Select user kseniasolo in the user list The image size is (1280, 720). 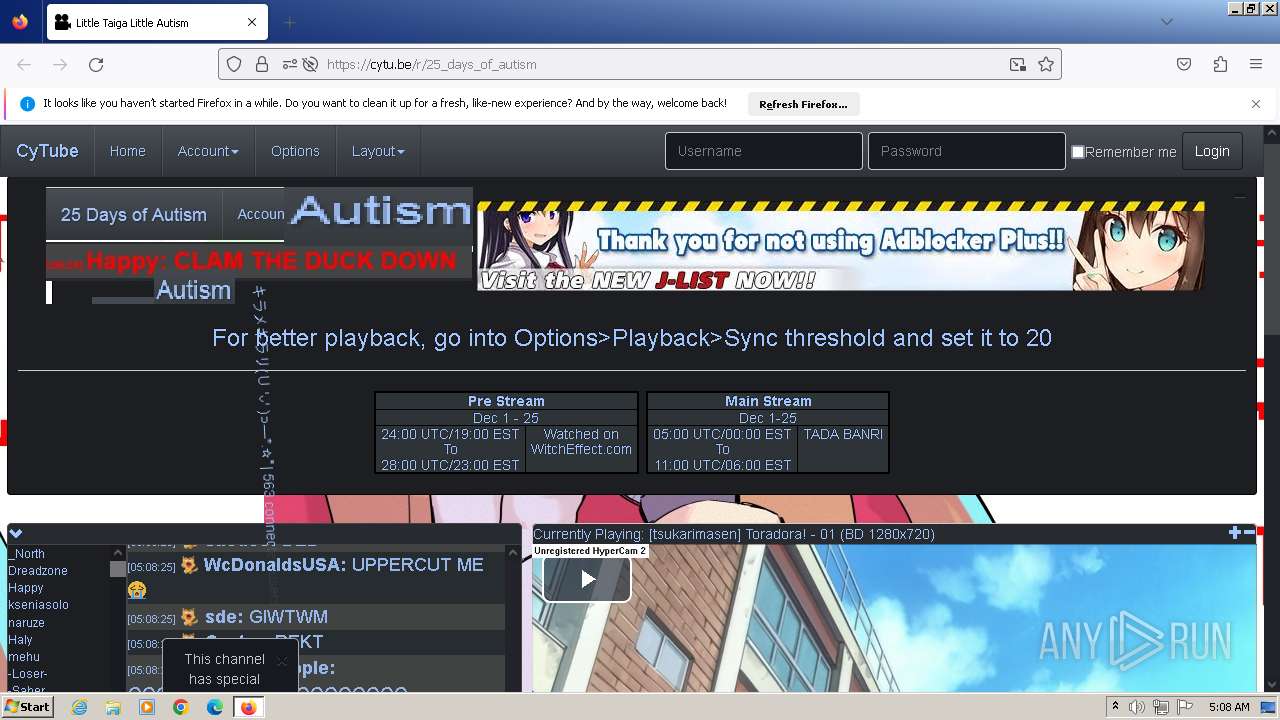(x=38, y=605)
